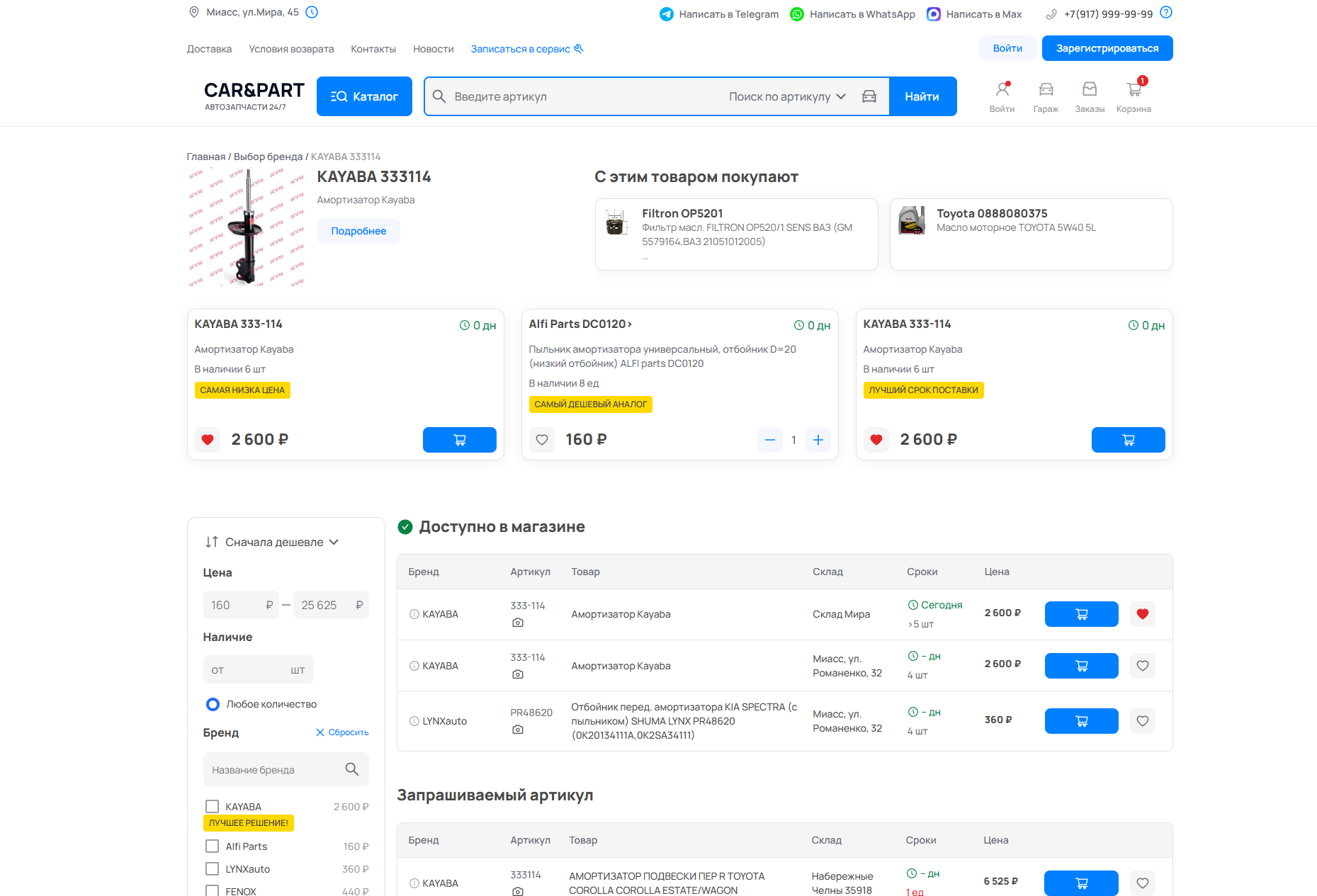The width and height of the screenshot is (1317, 896).
Task: Open the help question mark icon
Action: point(1166,12)
